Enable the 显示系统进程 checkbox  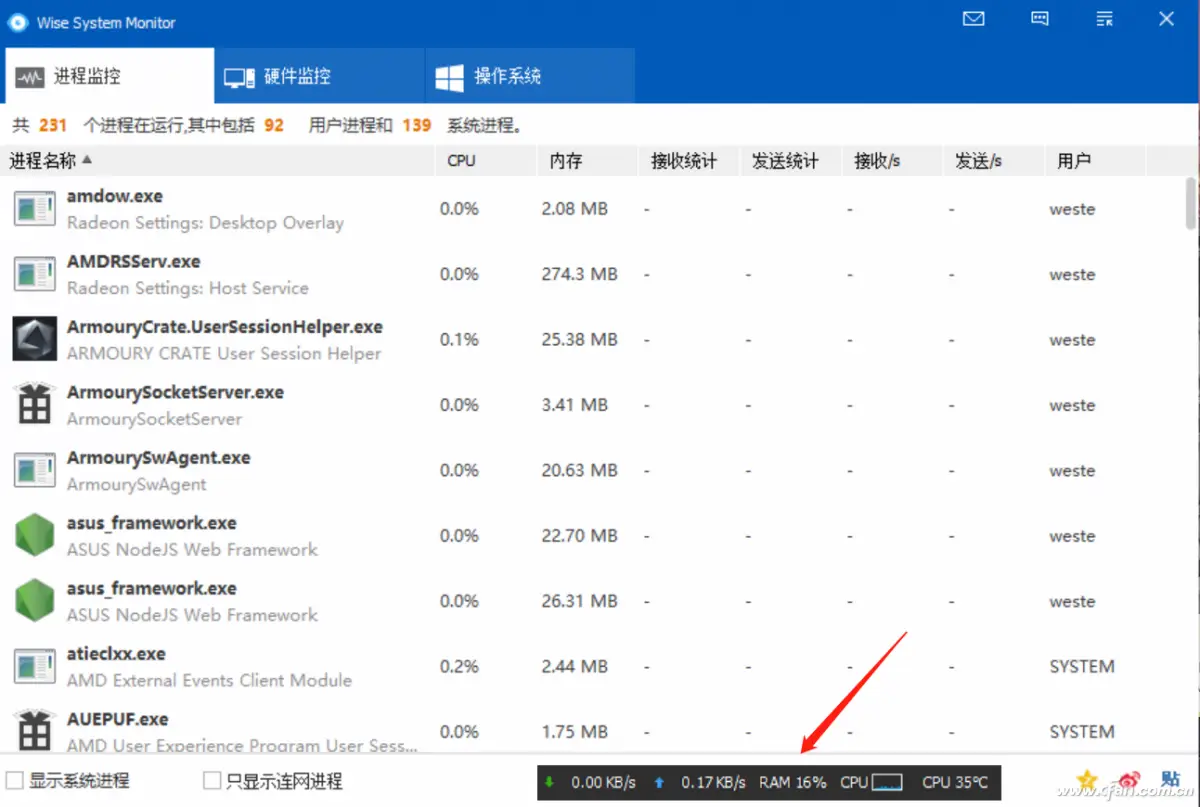coord(15,780)
